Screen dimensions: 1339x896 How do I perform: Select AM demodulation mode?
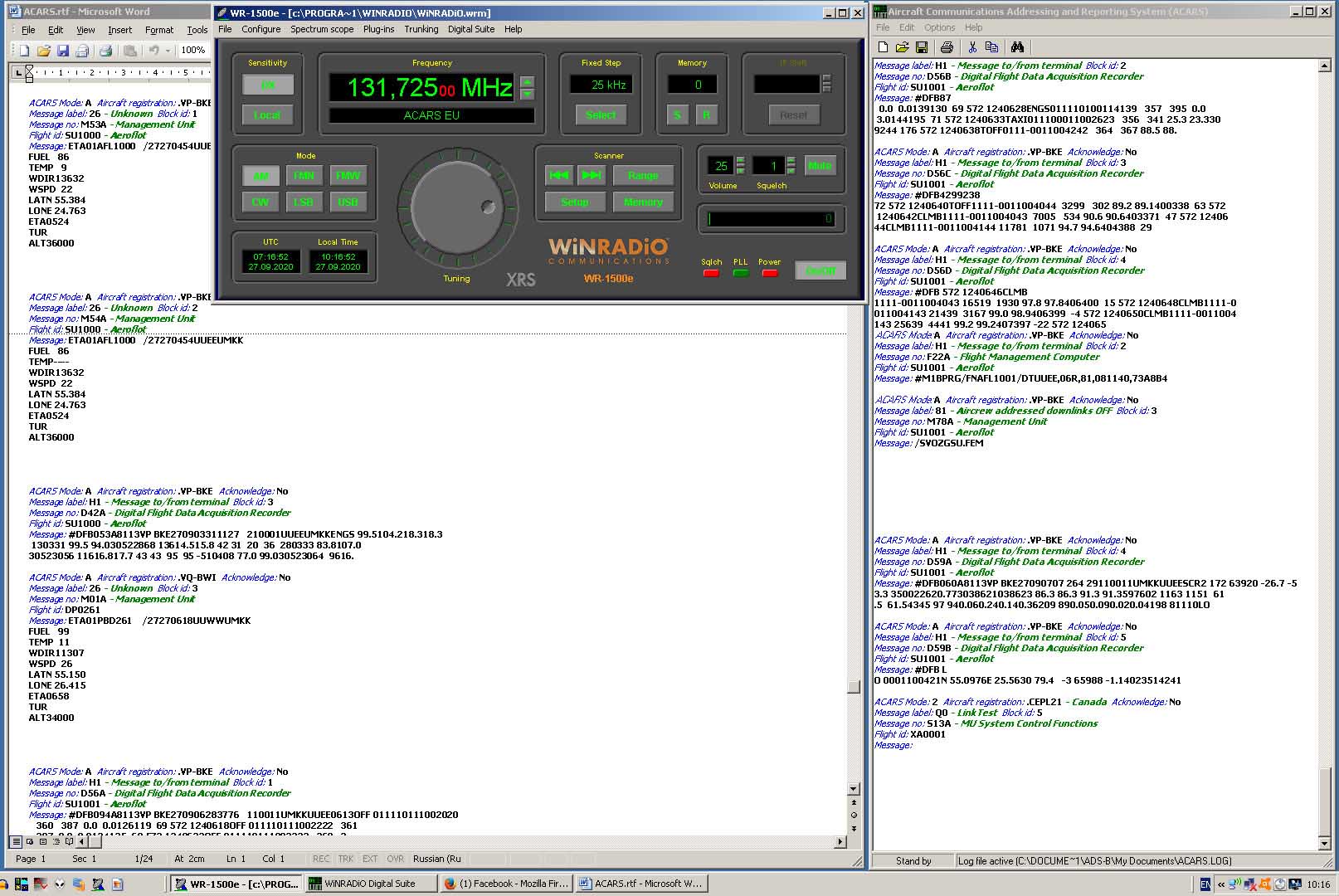(x=260, y=176)
